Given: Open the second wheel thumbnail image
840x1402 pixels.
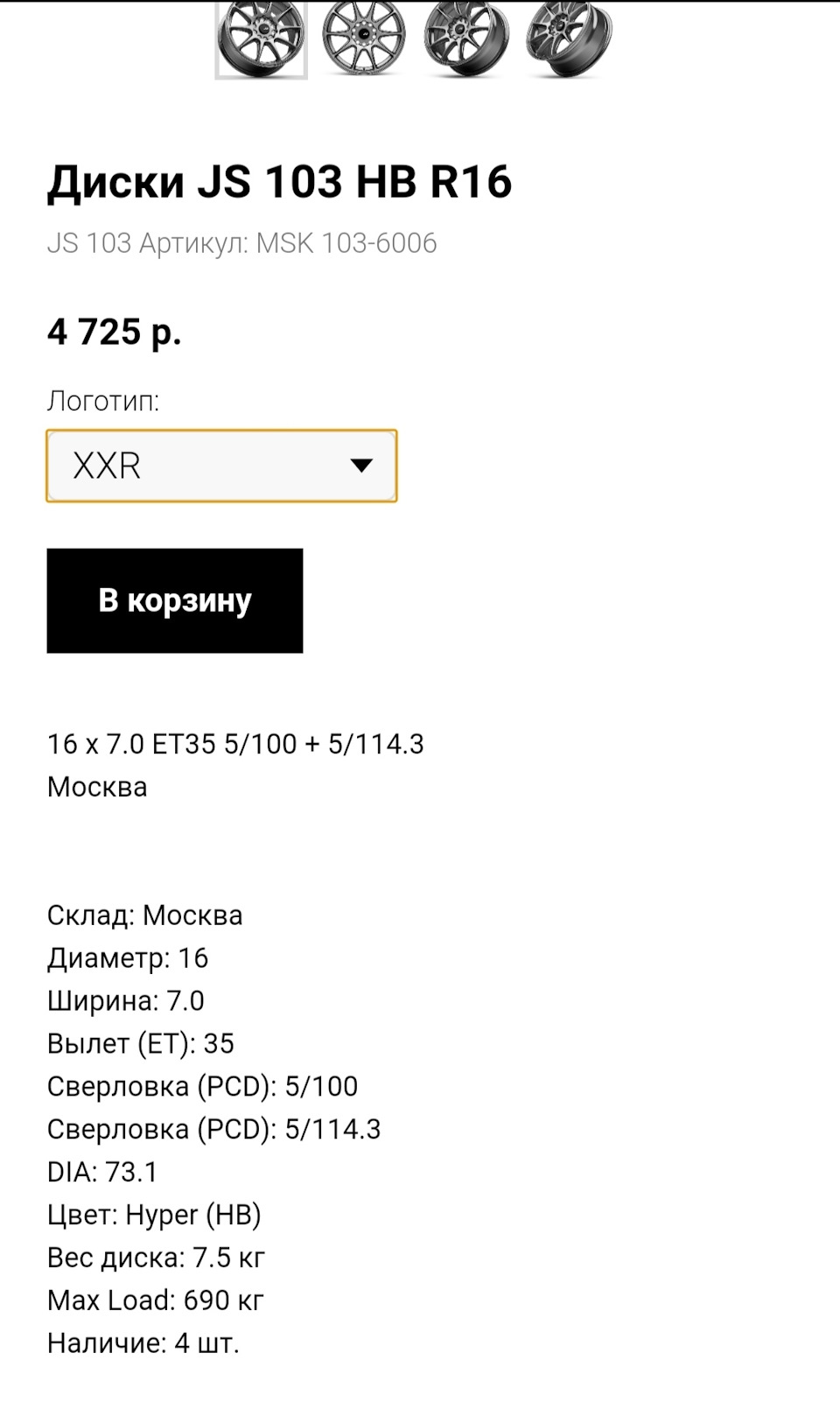Looking at the screenshot, I should tap(363, 39).
